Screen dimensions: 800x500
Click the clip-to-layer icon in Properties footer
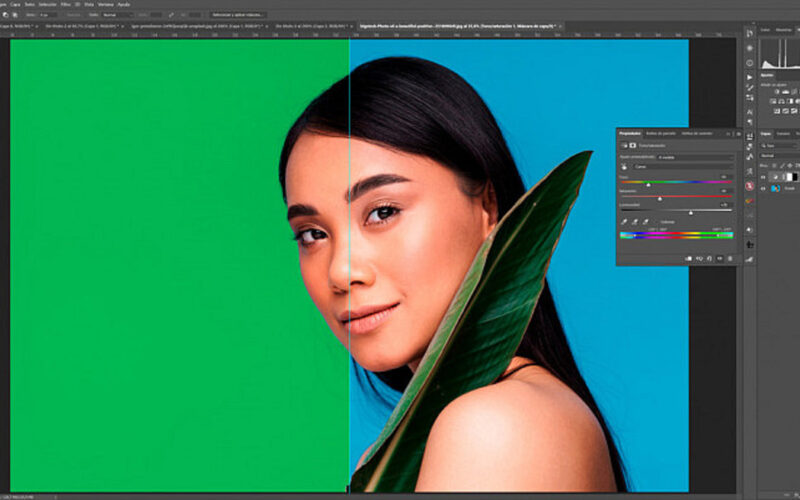[689, 259]
